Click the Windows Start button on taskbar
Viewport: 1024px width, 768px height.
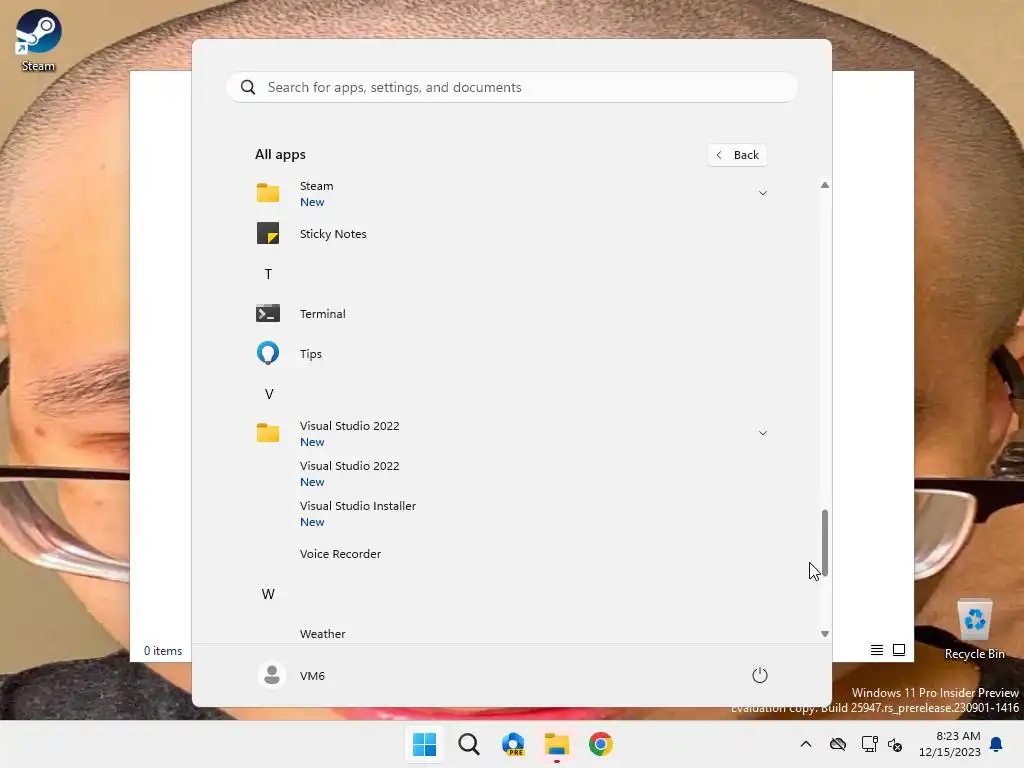click(x=424, y=744)
